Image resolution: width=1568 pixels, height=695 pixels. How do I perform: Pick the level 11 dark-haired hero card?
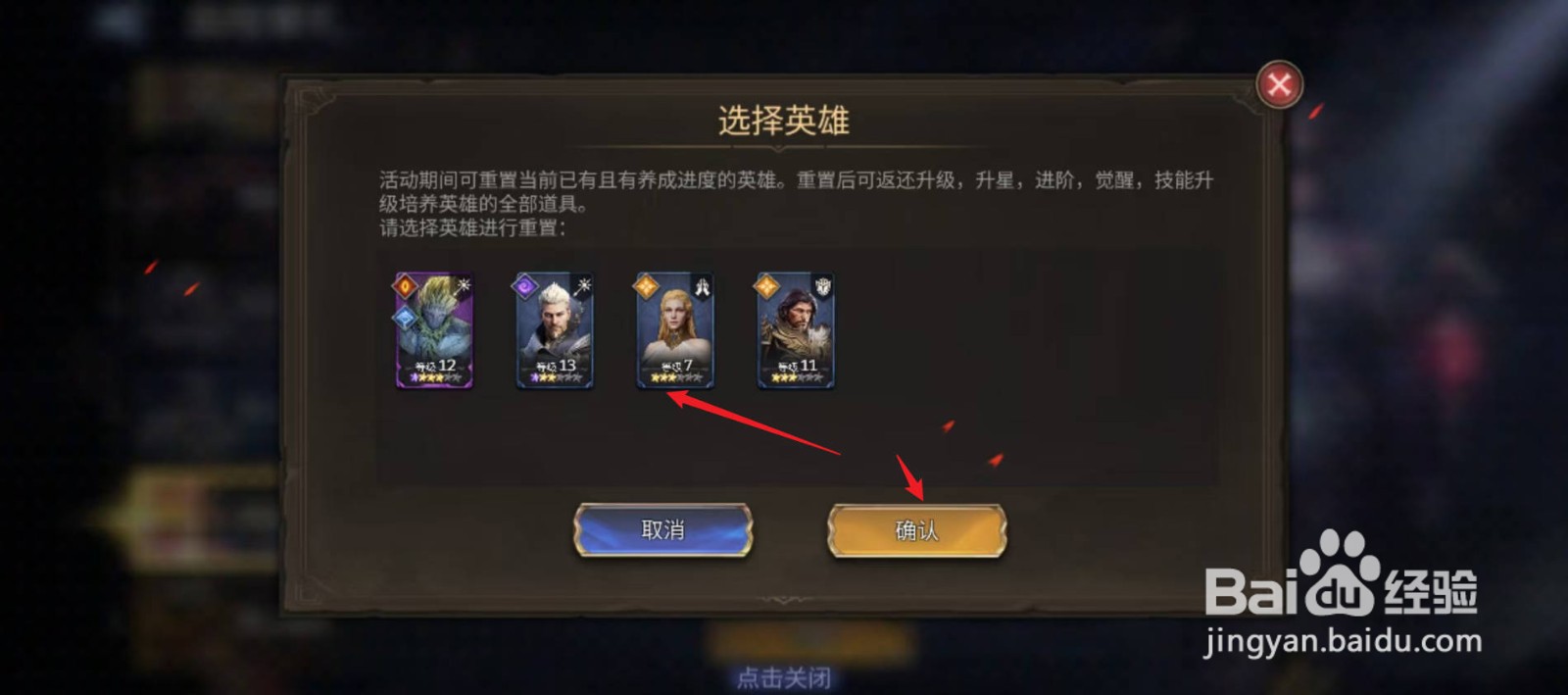click(x=796, y=330)
